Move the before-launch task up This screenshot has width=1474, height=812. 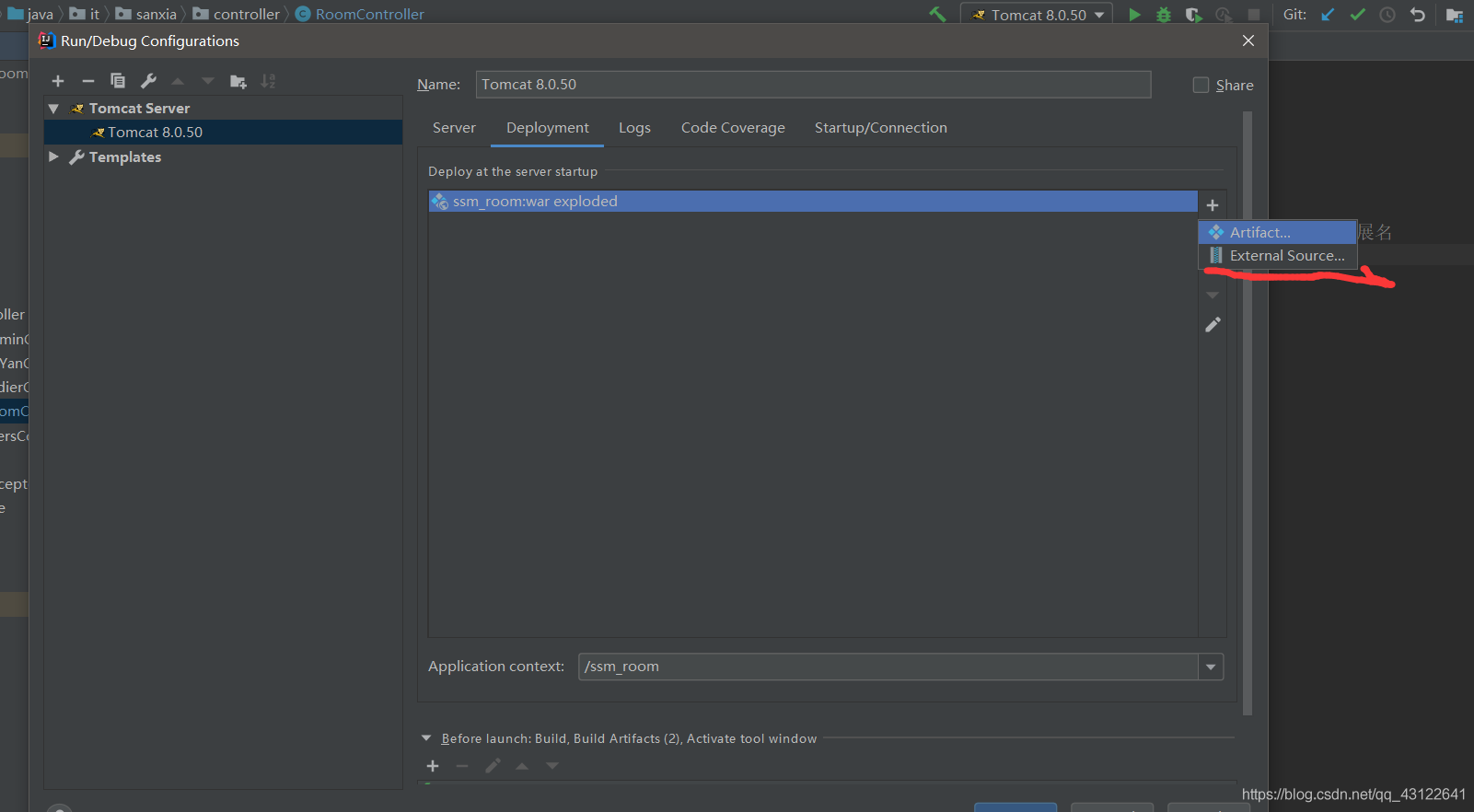click(x=522, y=766)
